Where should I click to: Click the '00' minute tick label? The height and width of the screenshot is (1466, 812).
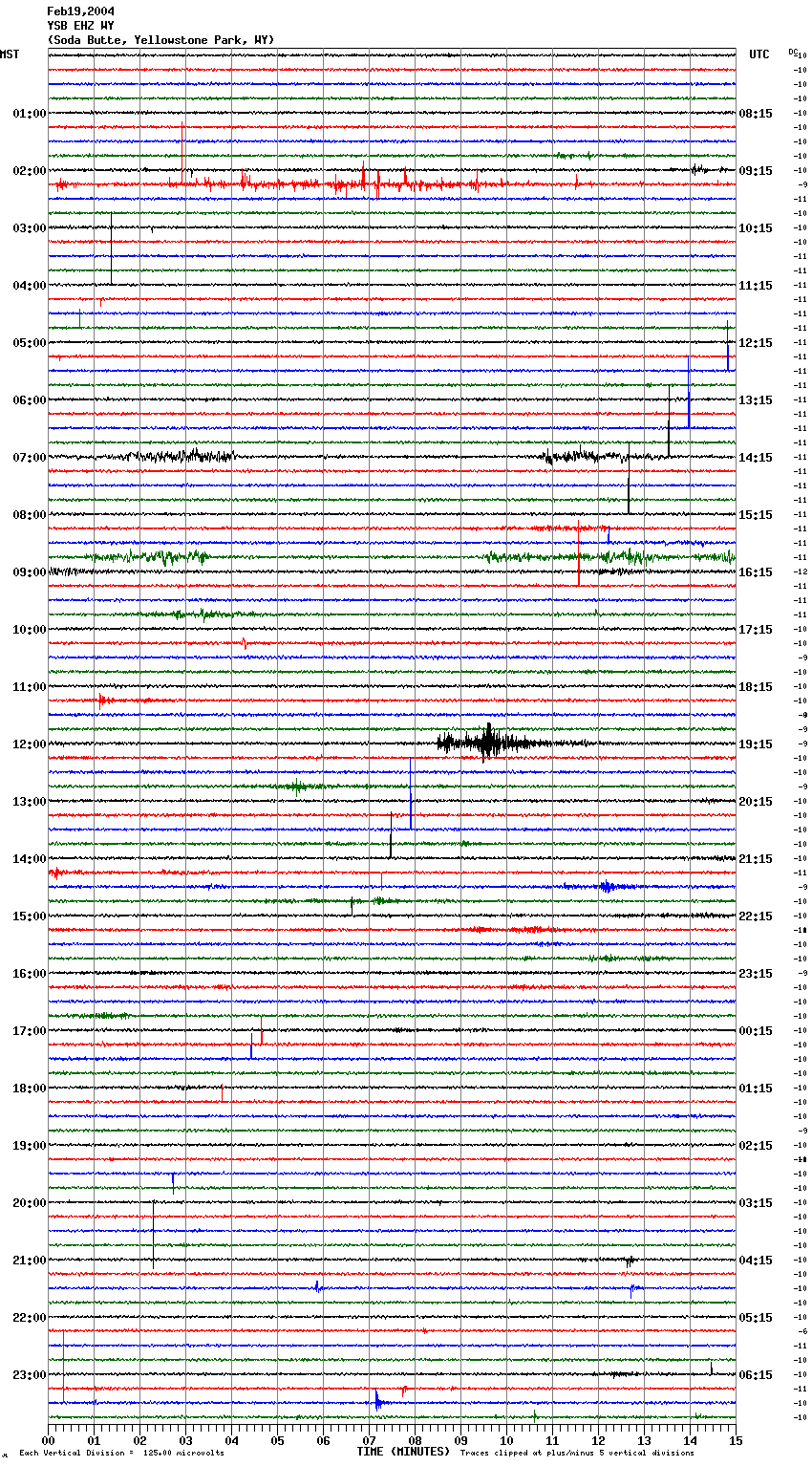click(48, 1440)
